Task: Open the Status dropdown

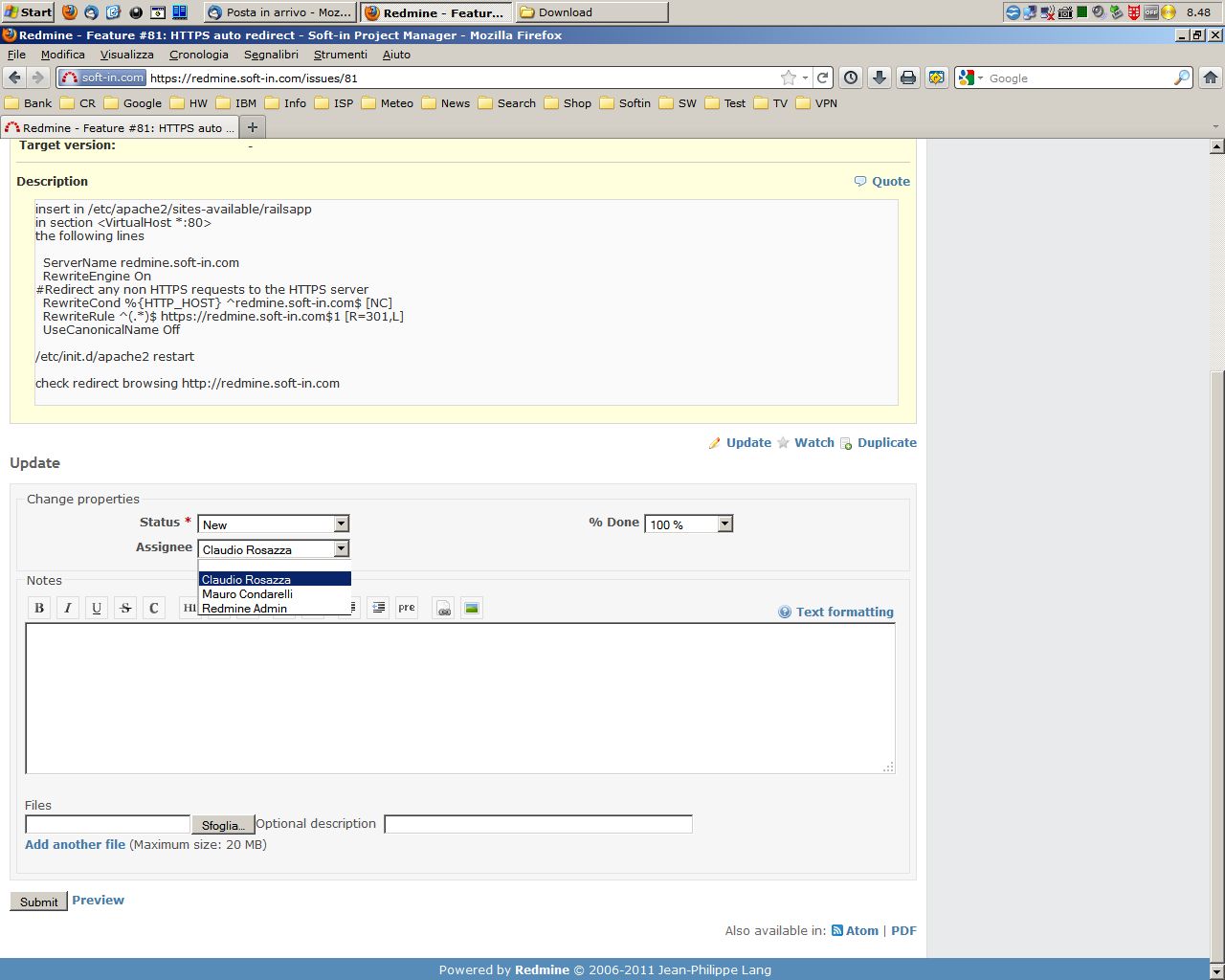Action: (273, 523)
